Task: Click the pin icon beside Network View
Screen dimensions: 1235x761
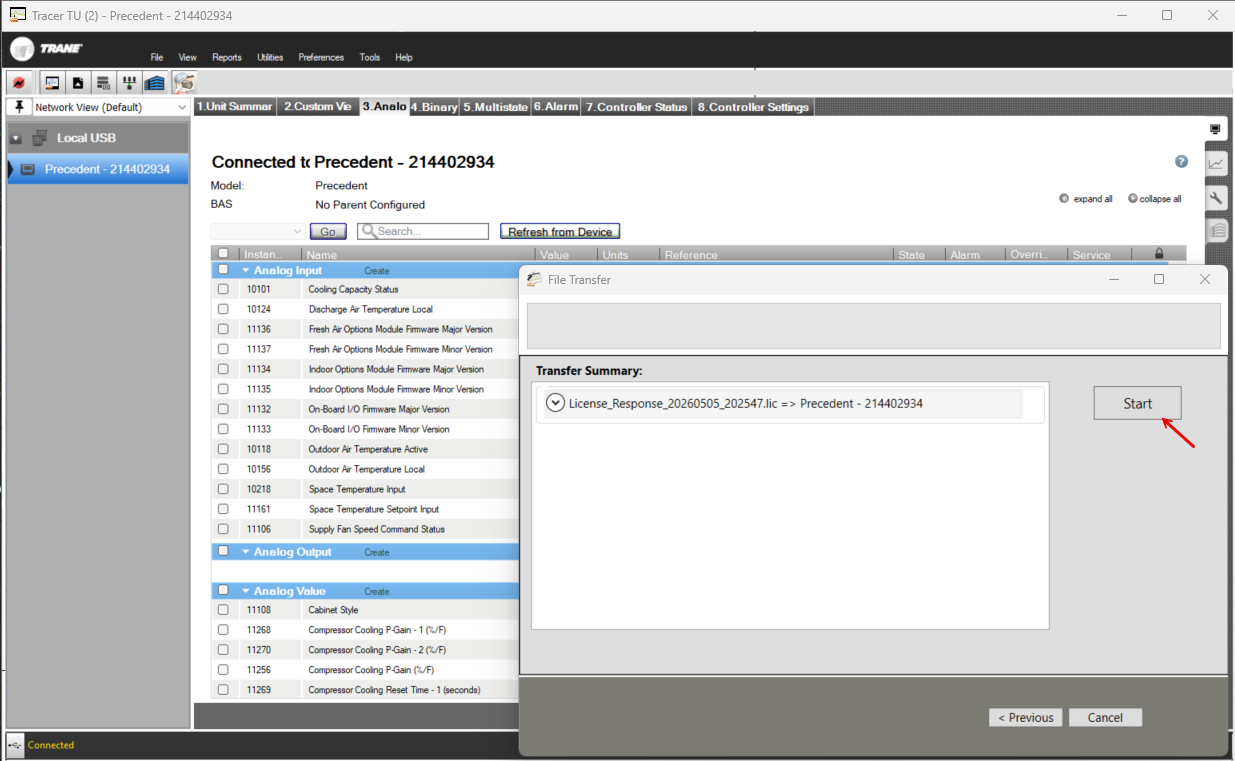Action: click(x=18, y=106)
